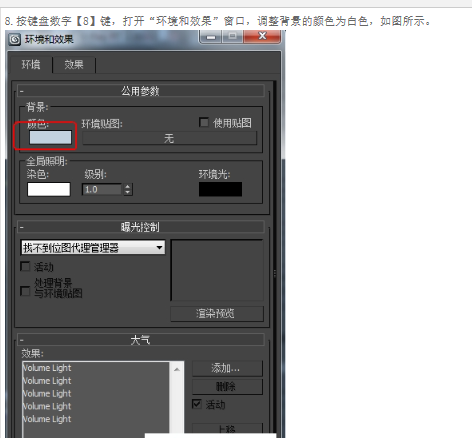472x438 pixels.
Task: Collapse the 公用参数 rollout
Action: tap(140, 91)
